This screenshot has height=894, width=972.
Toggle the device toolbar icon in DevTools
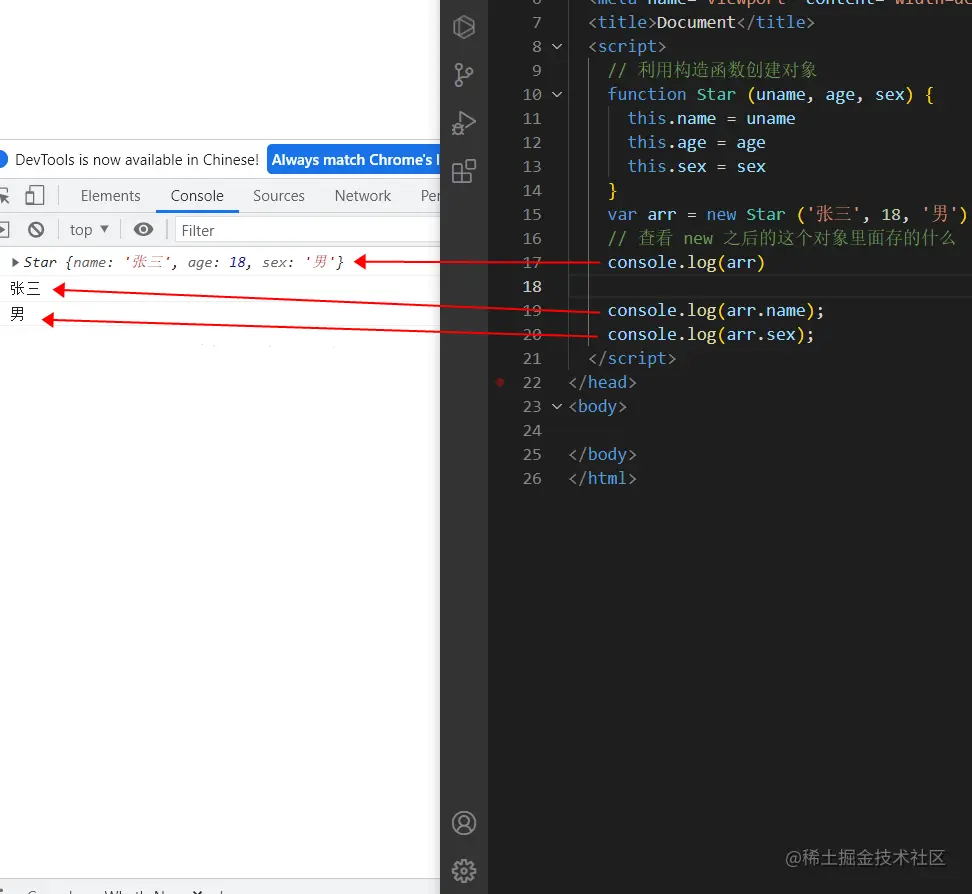tap(35, 195)
